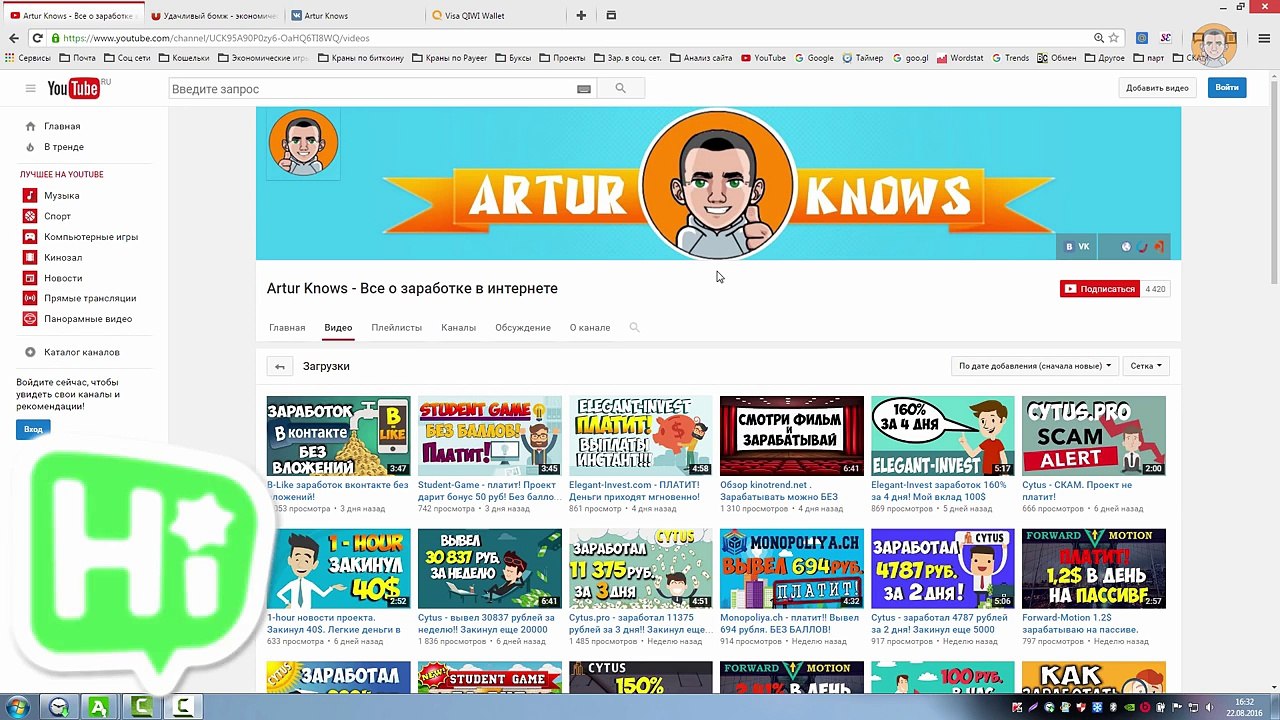
Task: Open Monopoliya.ch вывел 694 руб thumbnail
Action: [792, 569]
